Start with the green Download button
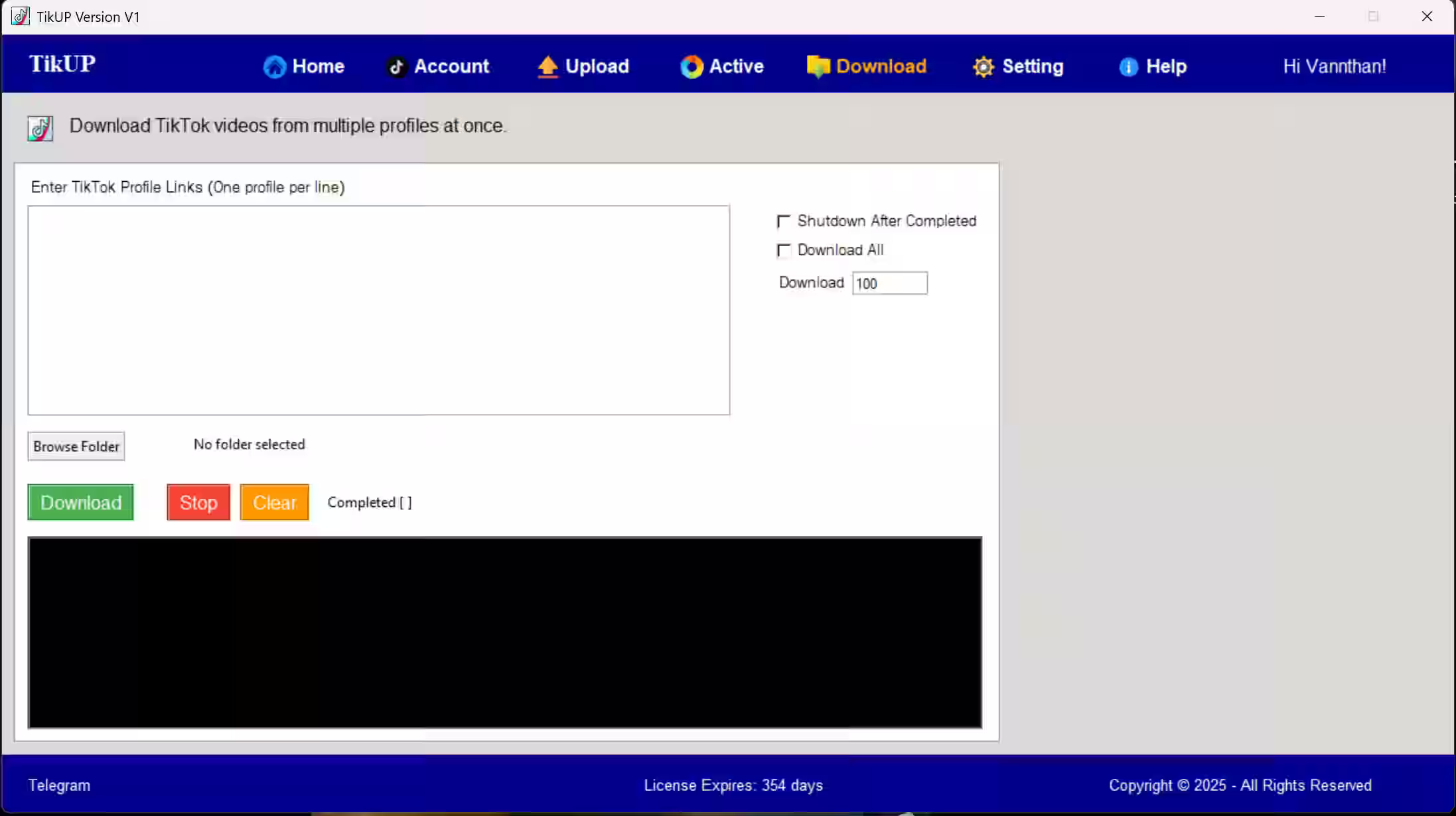Viewport: 1456px width, 816px height. [80, 502]
